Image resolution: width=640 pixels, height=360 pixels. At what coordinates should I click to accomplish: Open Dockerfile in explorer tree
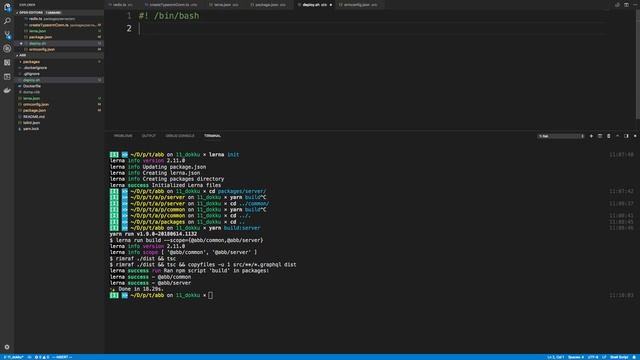(59, 86)
